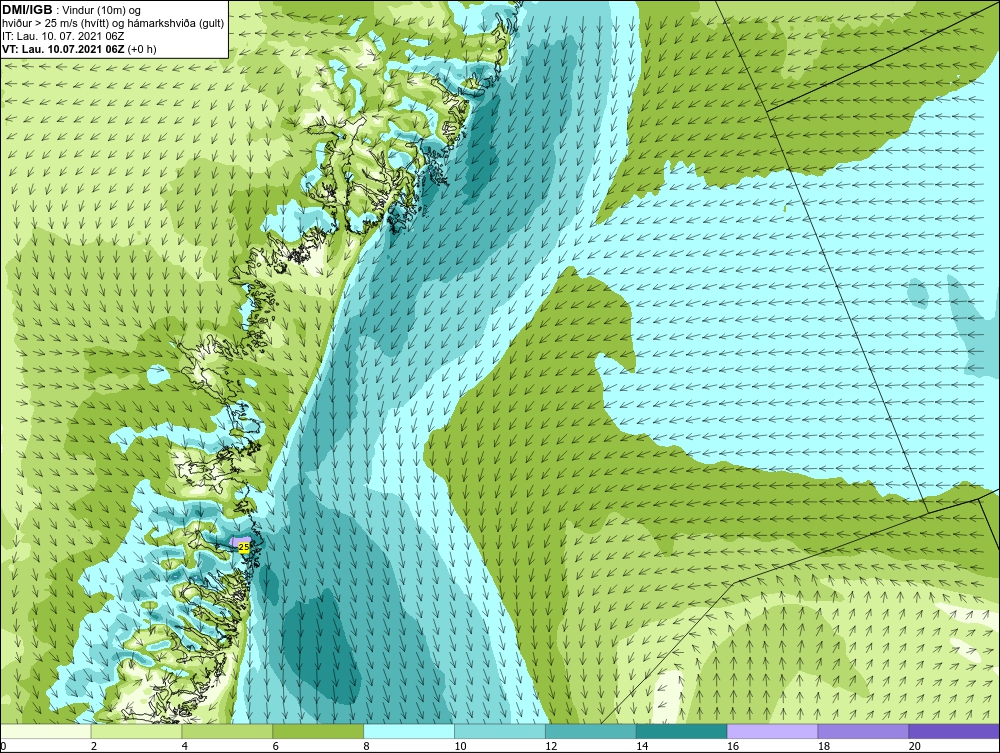
Task: Click the 2–4 m/s light green swatch
Action: [136, 731]
